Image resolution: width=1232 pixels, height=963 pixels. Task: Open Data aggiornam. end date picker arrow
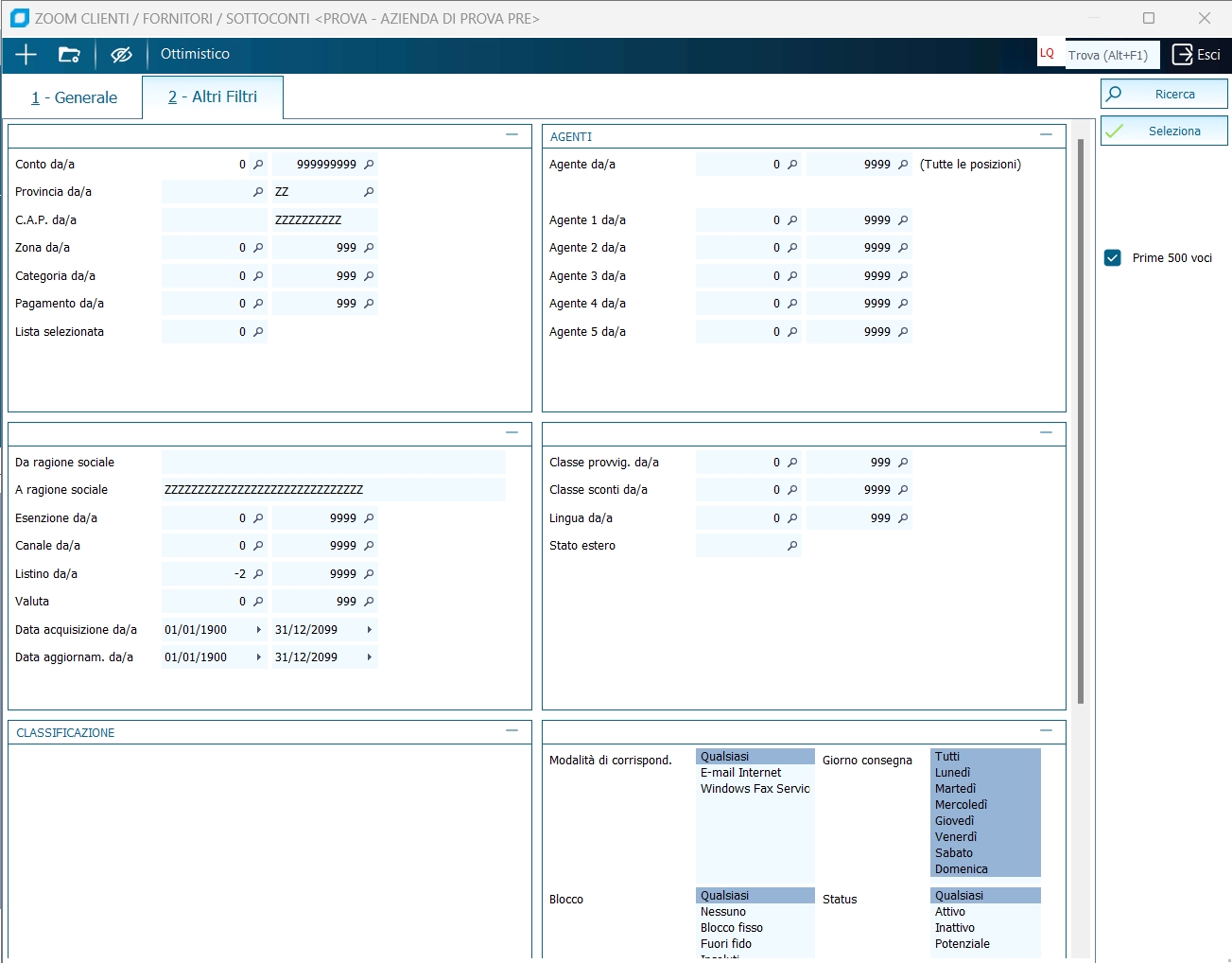[369, 657]
